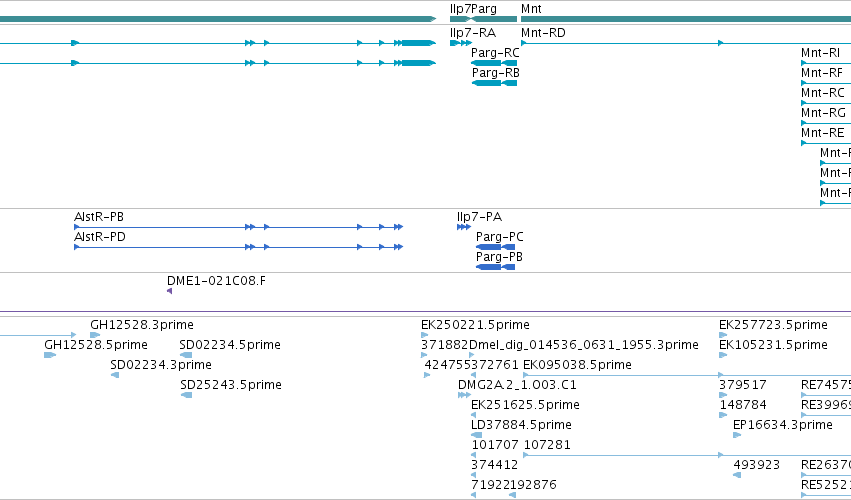
Task: Select the EK251625.5prime EST label
Action: pyautogui.click(x=525, y=406)
